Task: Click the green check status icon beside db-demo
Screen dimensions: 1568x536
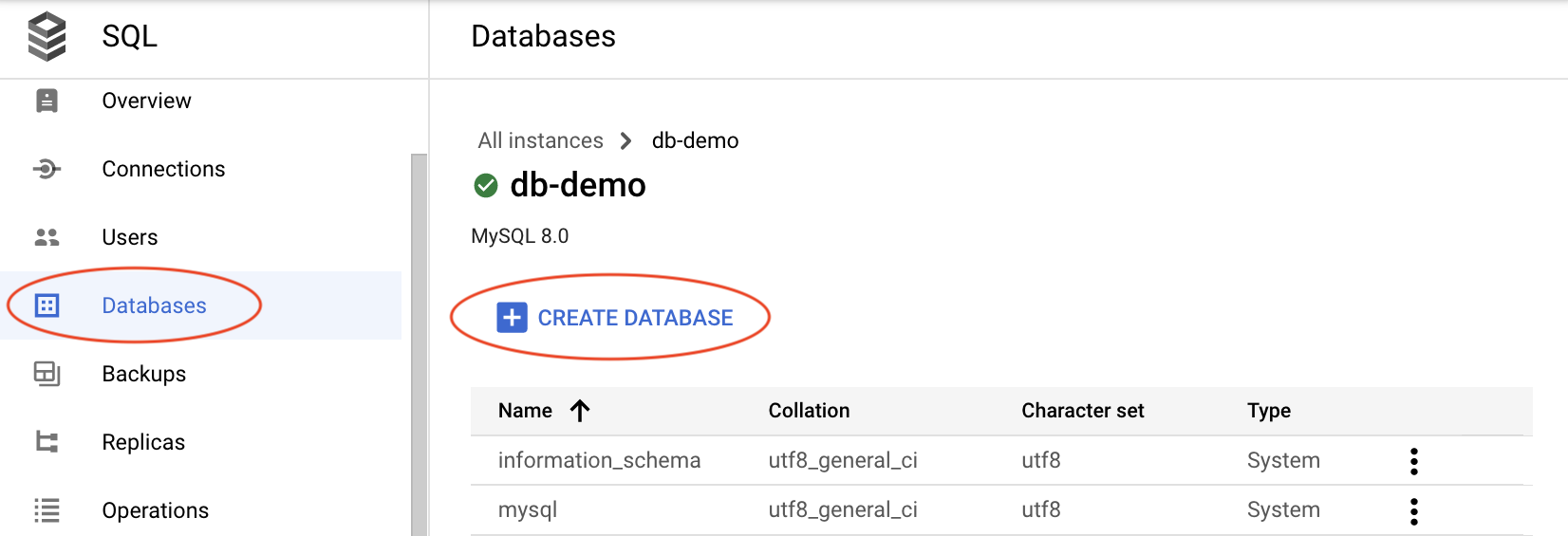Action: (486, 185)
